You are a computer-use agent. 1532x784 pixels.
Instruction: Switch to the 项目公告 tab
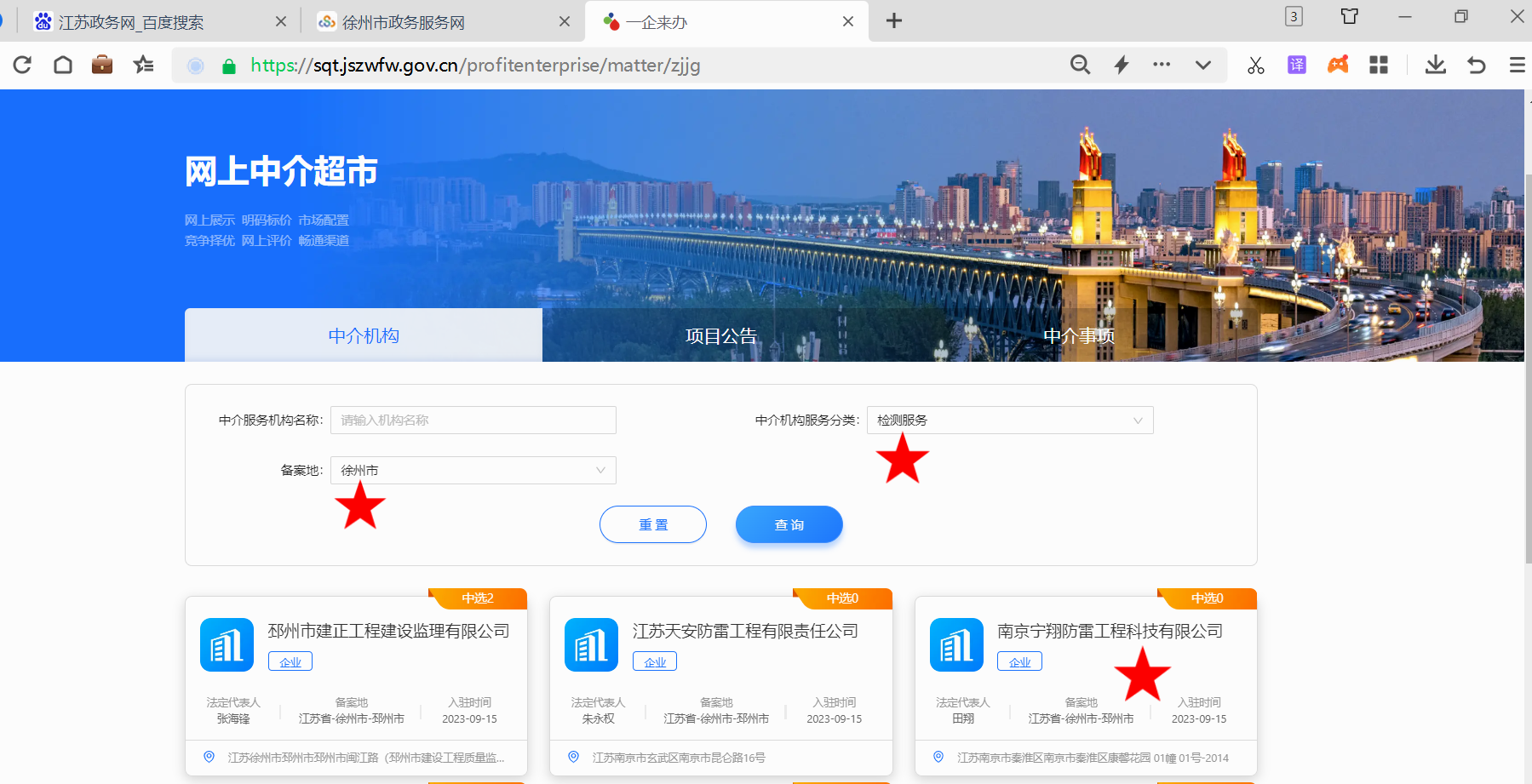click(x=720, y=336)
